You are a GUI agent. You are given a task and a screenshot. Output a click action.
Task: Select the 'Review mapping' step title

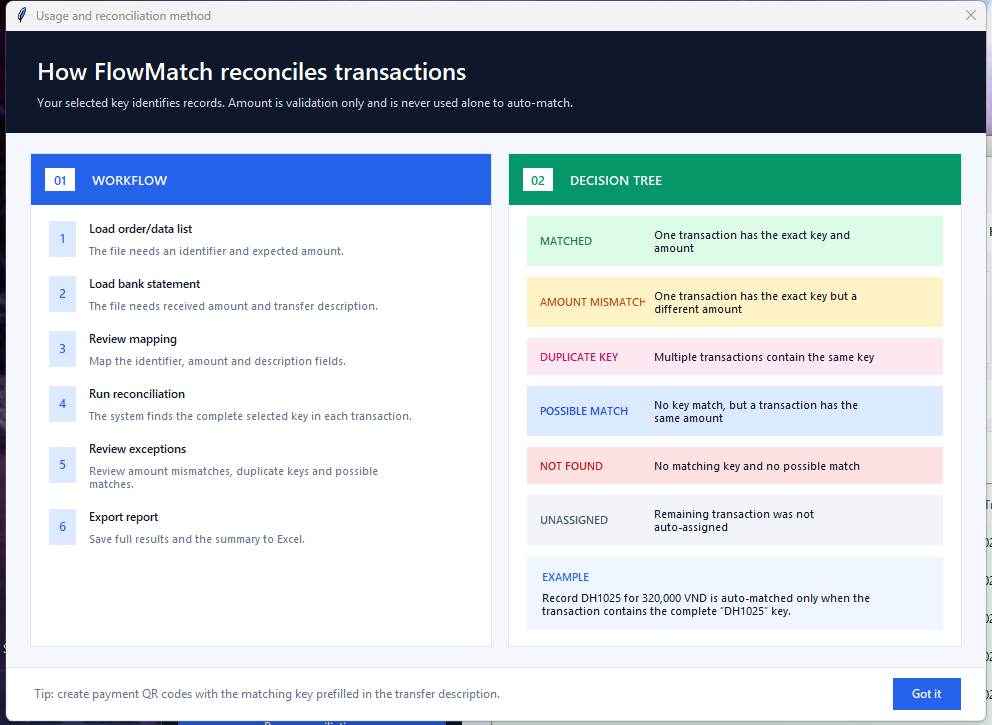(x=133, y=339)
